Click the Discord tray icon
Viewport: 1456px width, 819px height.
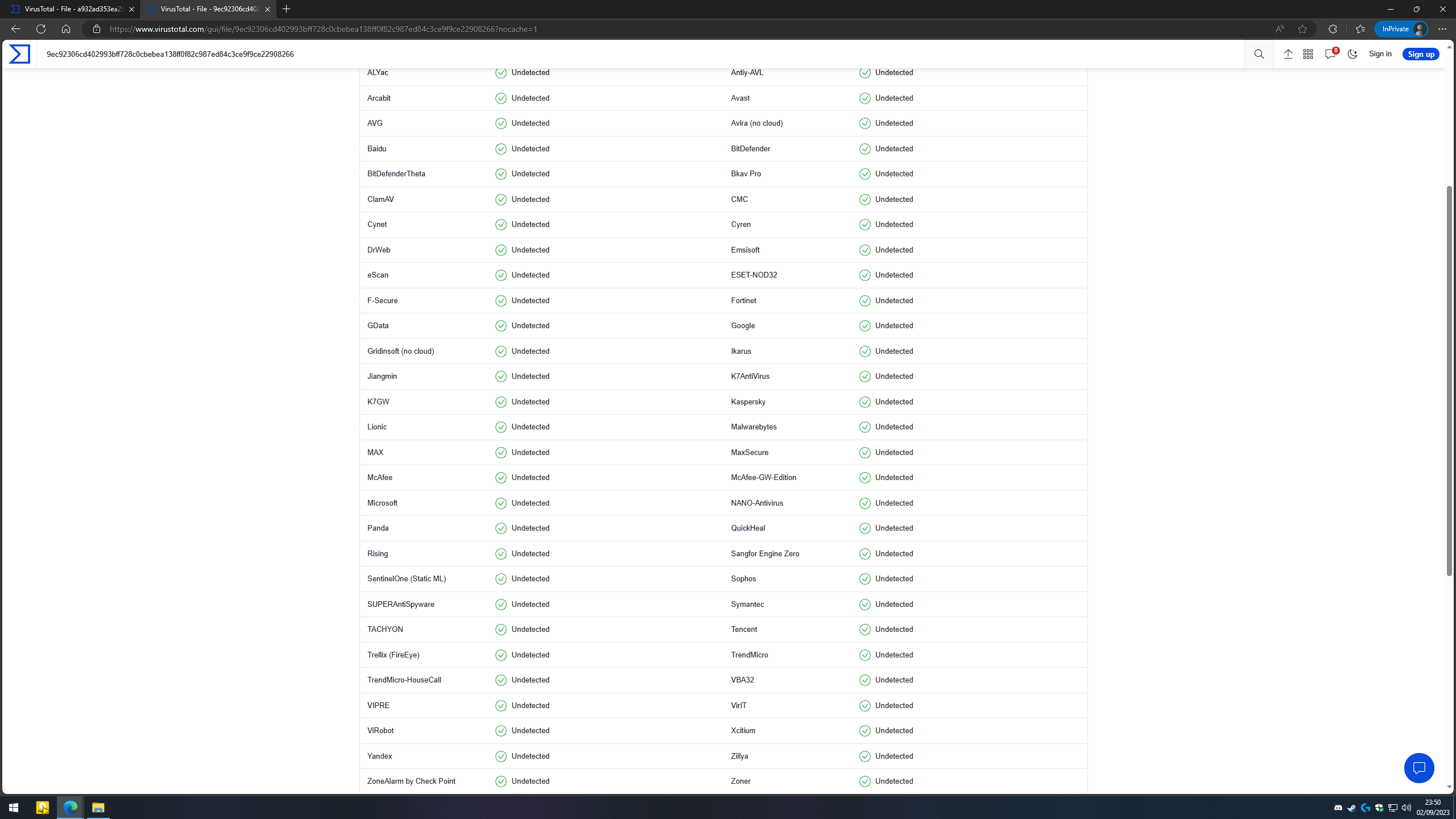[x=1338, y=808]
